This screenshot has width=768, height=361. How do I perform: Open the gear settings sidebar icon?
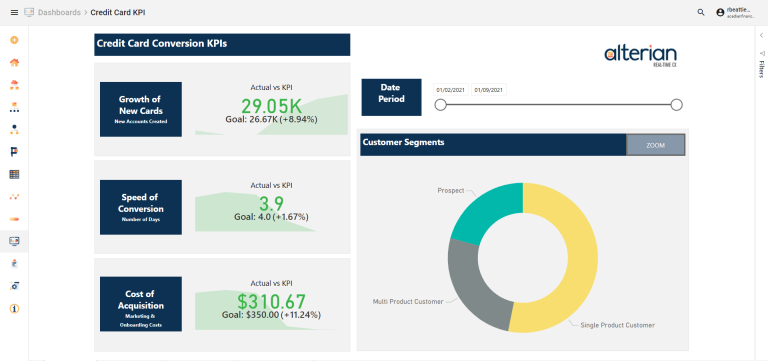14,286
